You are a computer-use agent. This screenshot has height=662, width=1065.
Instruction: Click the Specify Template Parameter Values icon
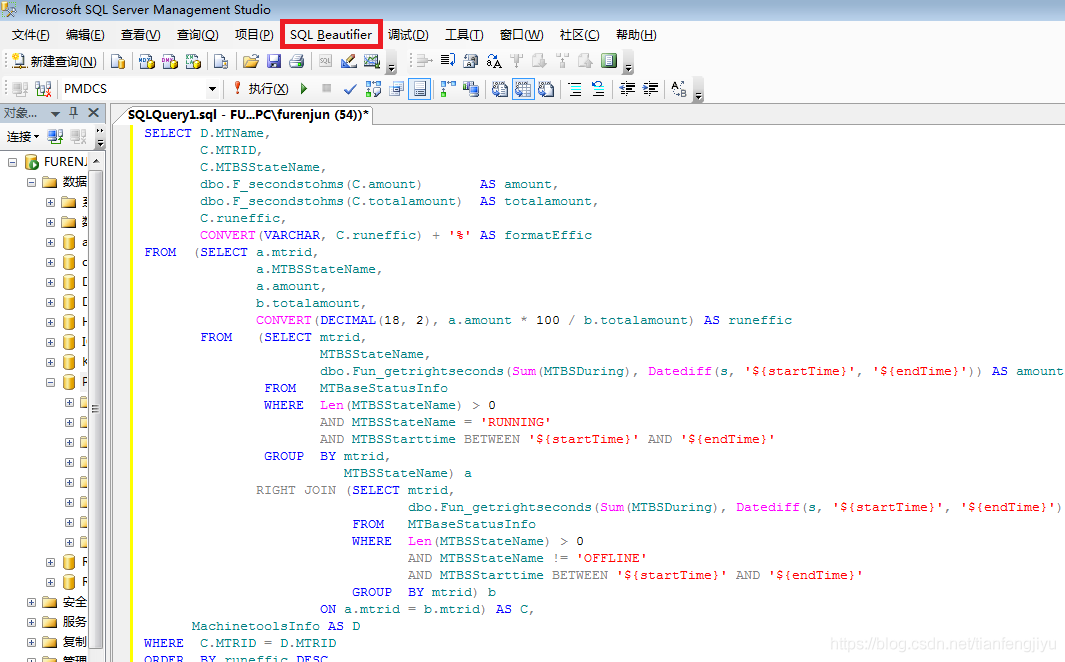tap(679, 89)
